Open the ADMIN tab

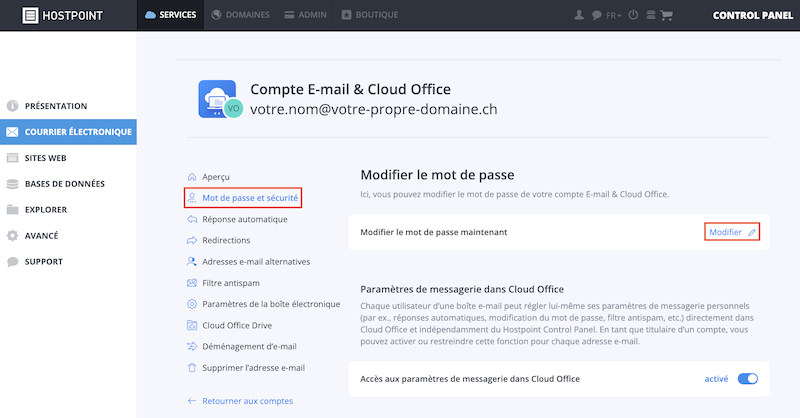[x=305, y=15]
